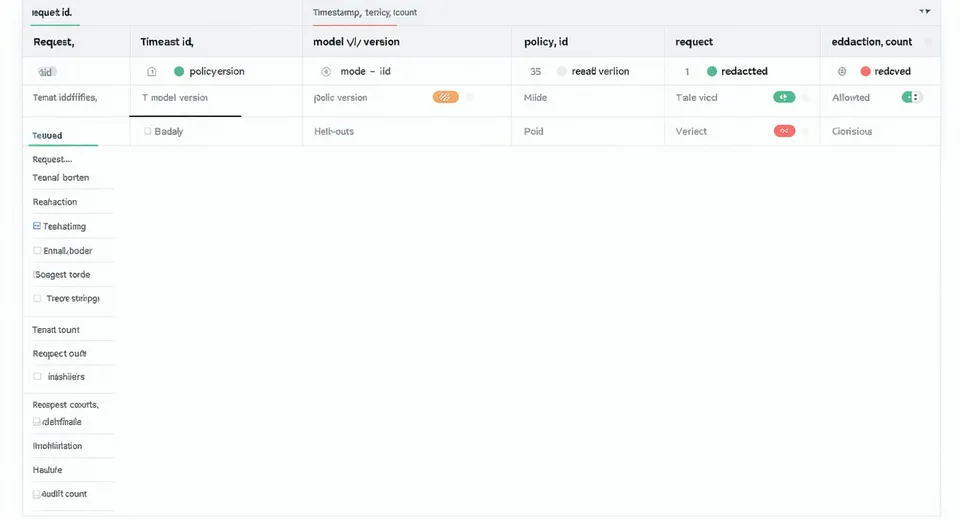Click the 'Ciorisious' cell

coord(852,131)
